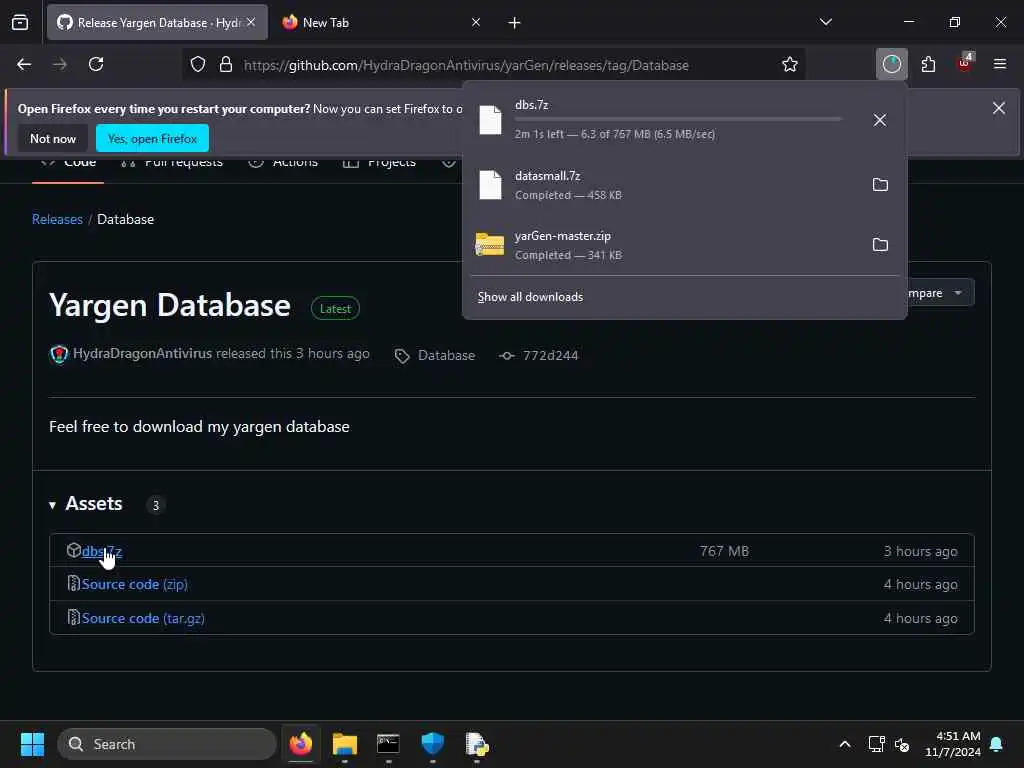Open a new browser tab
Screen dimensions: 1024x768
514,23
